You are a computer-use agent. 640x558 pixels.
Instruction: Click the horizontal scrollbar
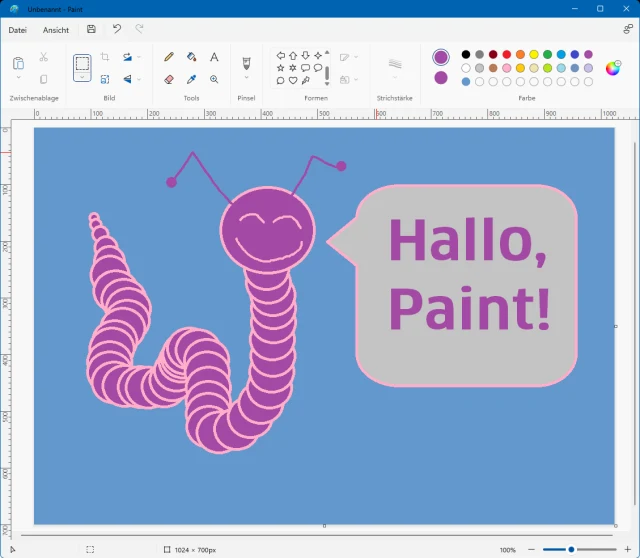pyautogui.click(x=317, y=534)
